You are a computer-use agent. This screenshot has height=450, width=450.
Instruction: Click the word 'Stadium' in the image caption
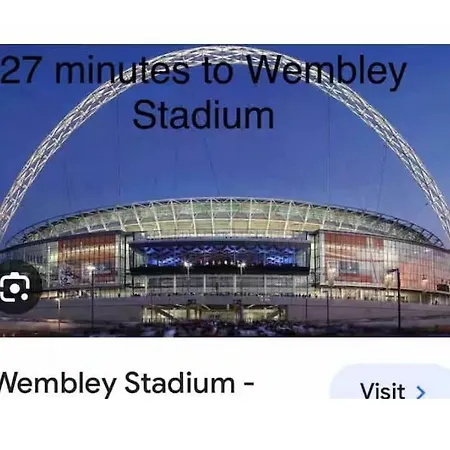(x=203, y=115)
